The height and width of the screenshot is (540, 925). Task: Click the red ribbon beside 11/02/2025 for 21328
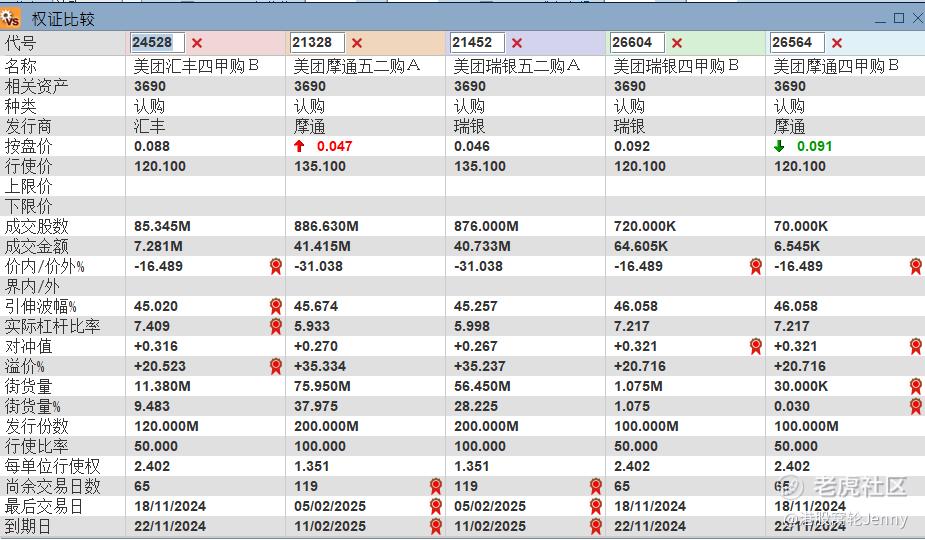pos(436,526)
